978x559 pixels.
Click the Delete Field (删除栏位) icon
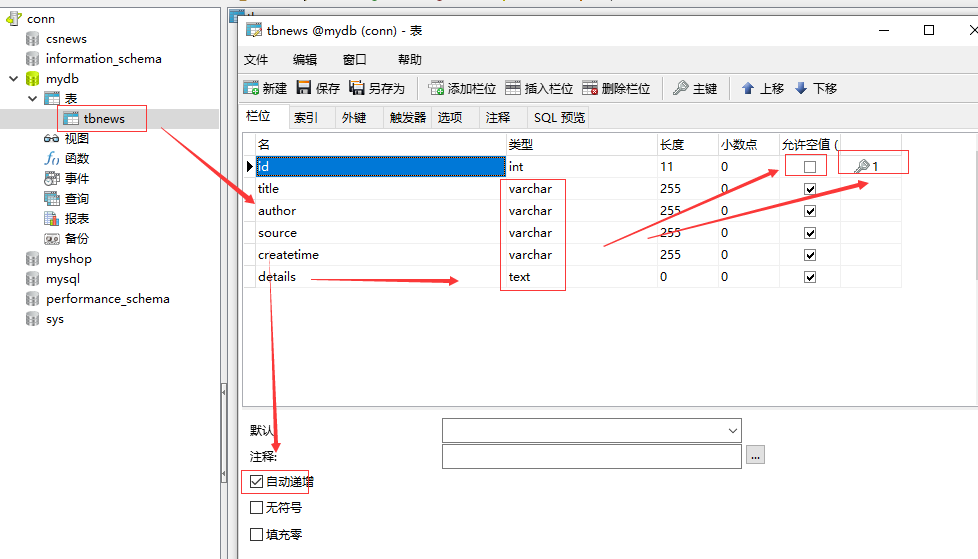590,88
